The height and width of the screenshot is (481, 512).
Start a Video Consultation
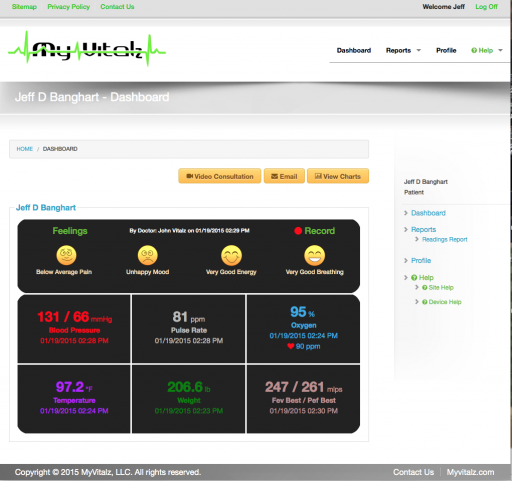pyautogui.click(x=220, y=176)
